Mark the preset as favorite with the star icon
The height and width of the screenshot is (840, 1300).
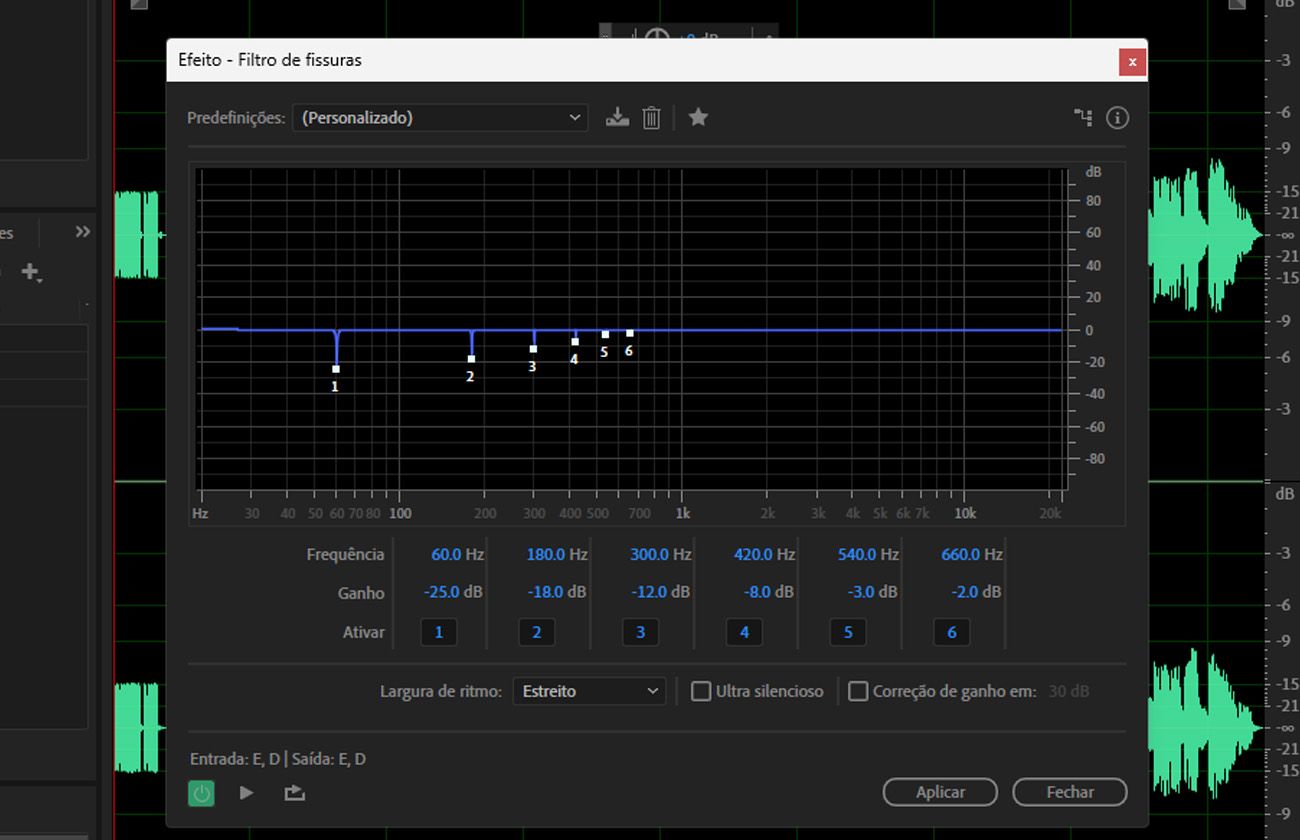pyautogui.click(x=698, y=117)
